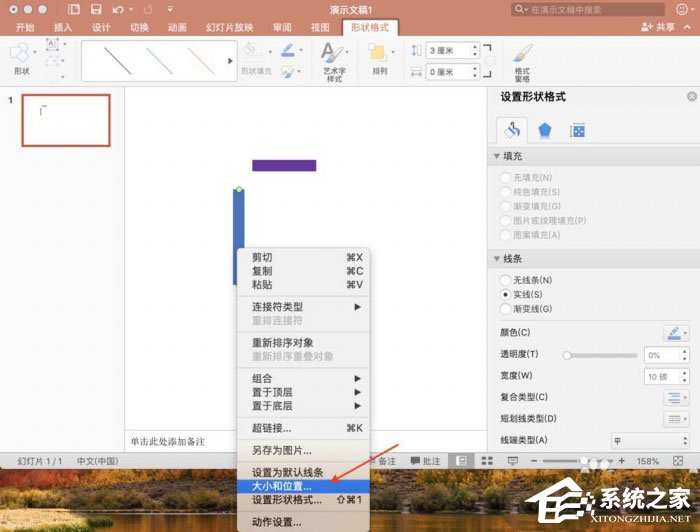Open the 短划线类型(D) dropdown
This screenshot has width=700, height=532.
676,419
